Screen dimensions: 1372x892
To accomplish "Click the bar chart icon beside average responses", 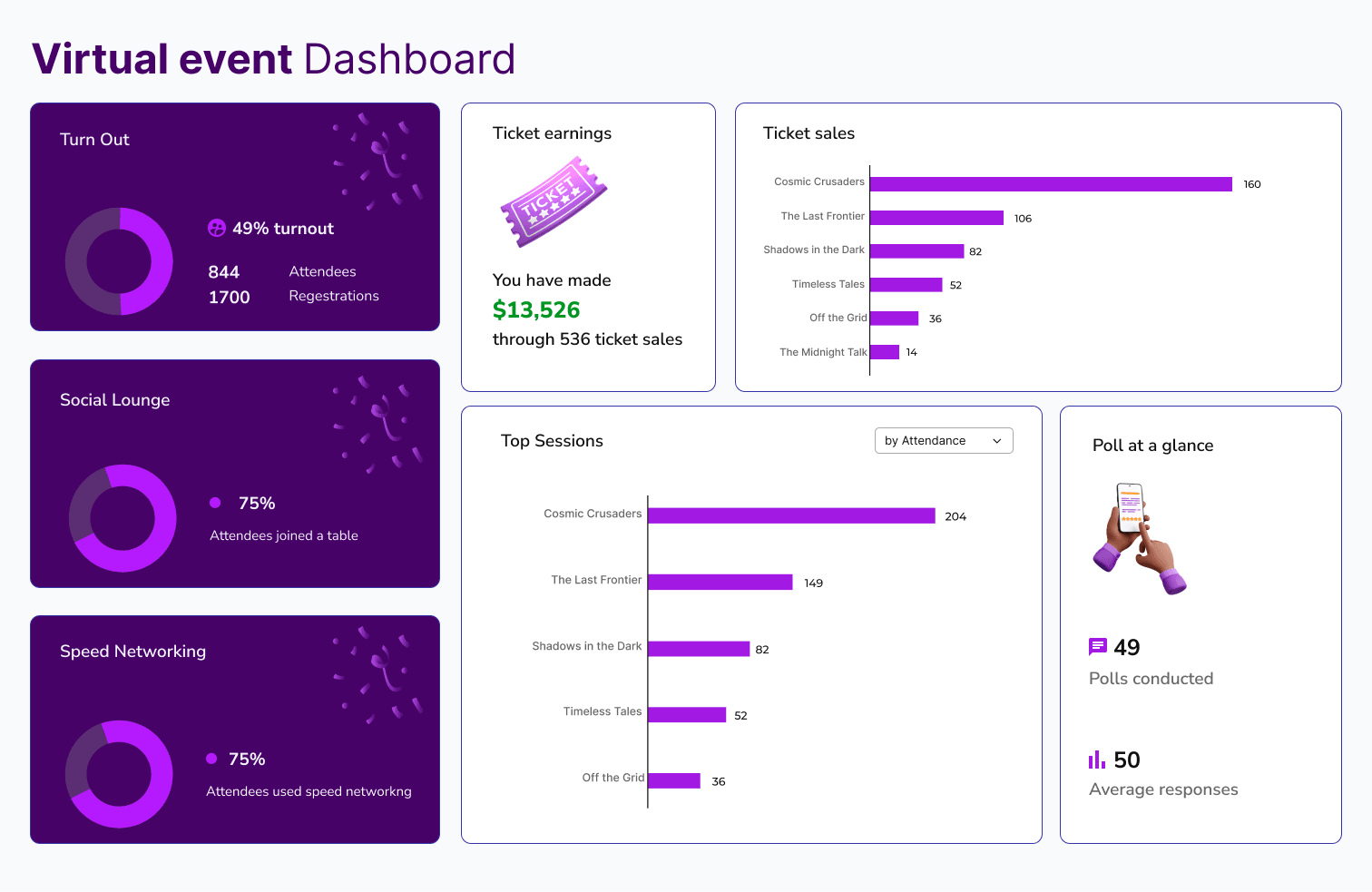I will tap(1097, 759).
